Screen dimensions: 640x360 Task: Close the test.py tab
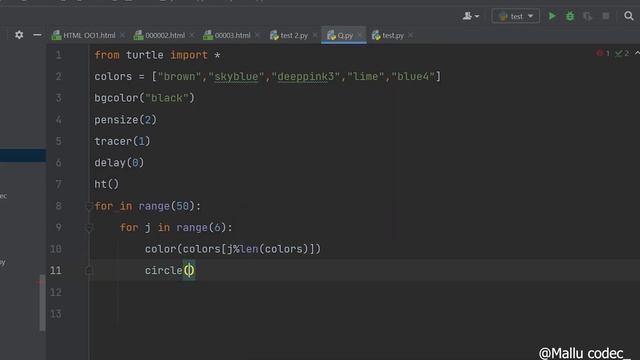tap(410, 36)
